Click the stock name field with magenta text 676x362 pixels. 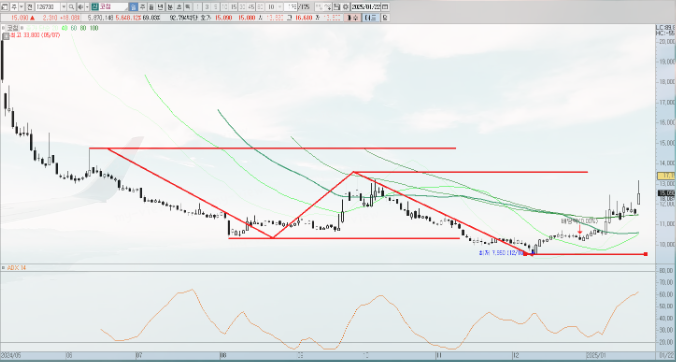[113, 6]
